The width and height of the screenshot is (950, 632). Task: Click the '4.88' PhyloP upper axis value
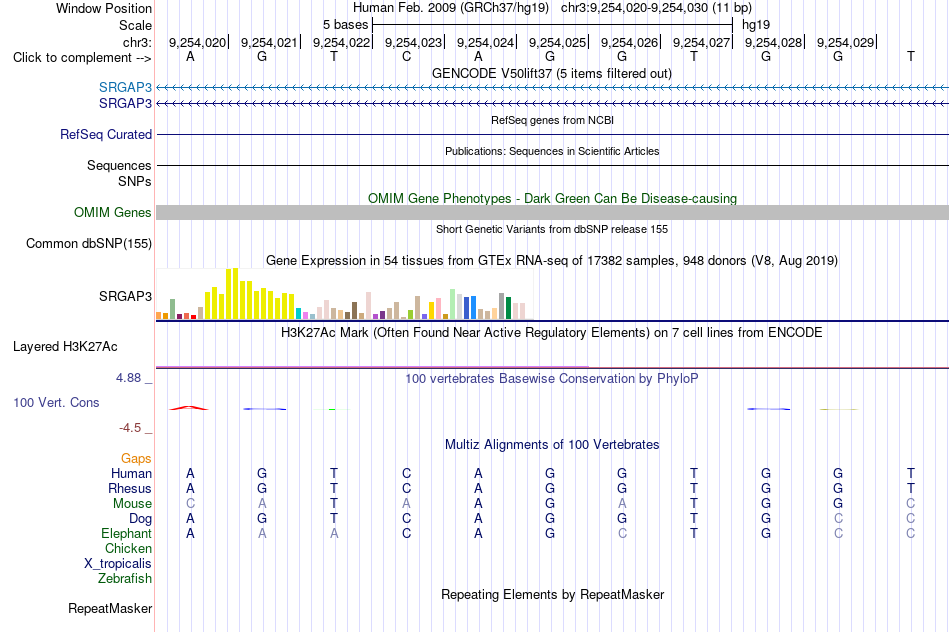[128, 378]
